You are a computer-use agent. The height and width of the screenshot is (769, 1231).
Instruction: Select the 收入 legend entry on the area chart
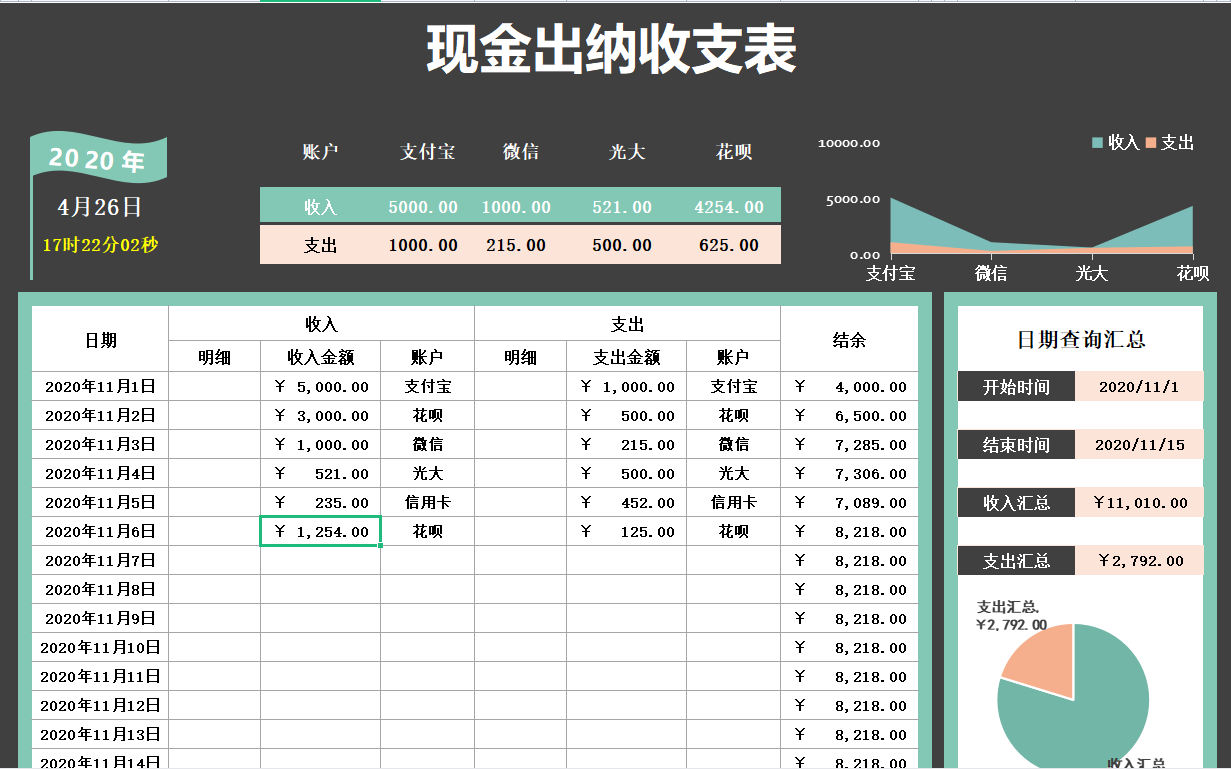point(1116,143)
